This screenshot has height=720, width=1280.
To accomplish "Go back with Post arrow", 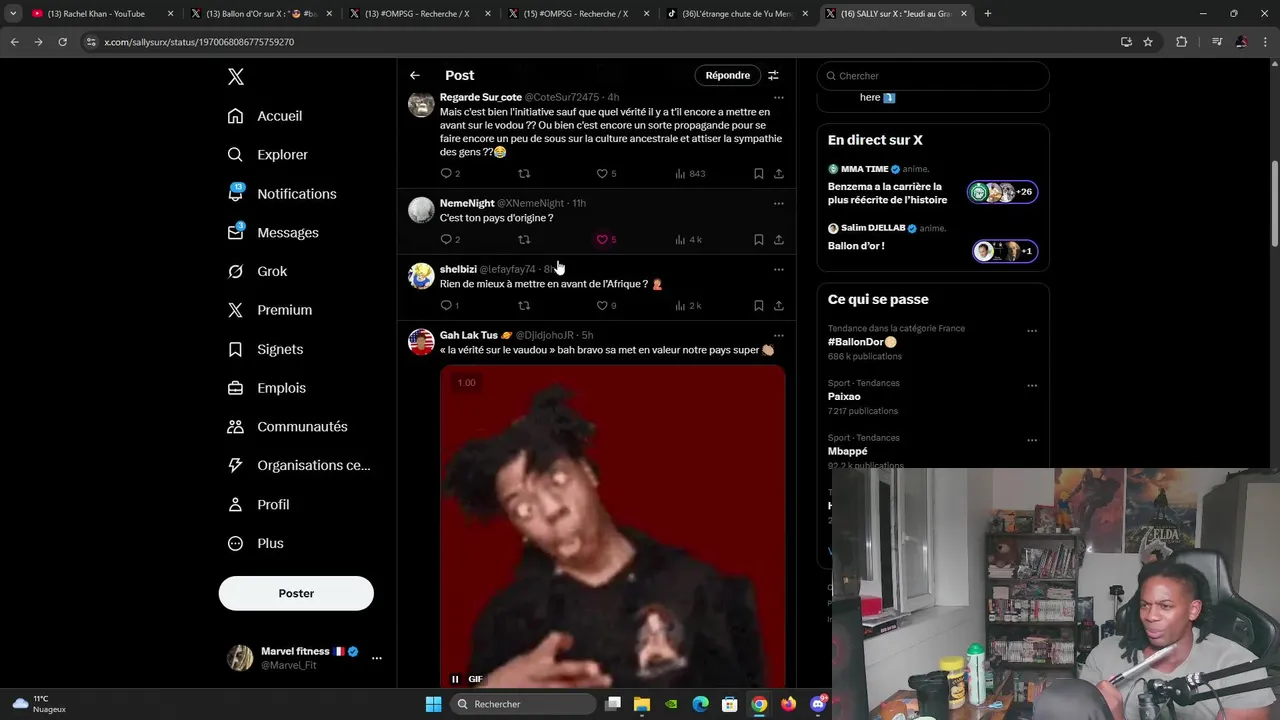I will (415, 75).
